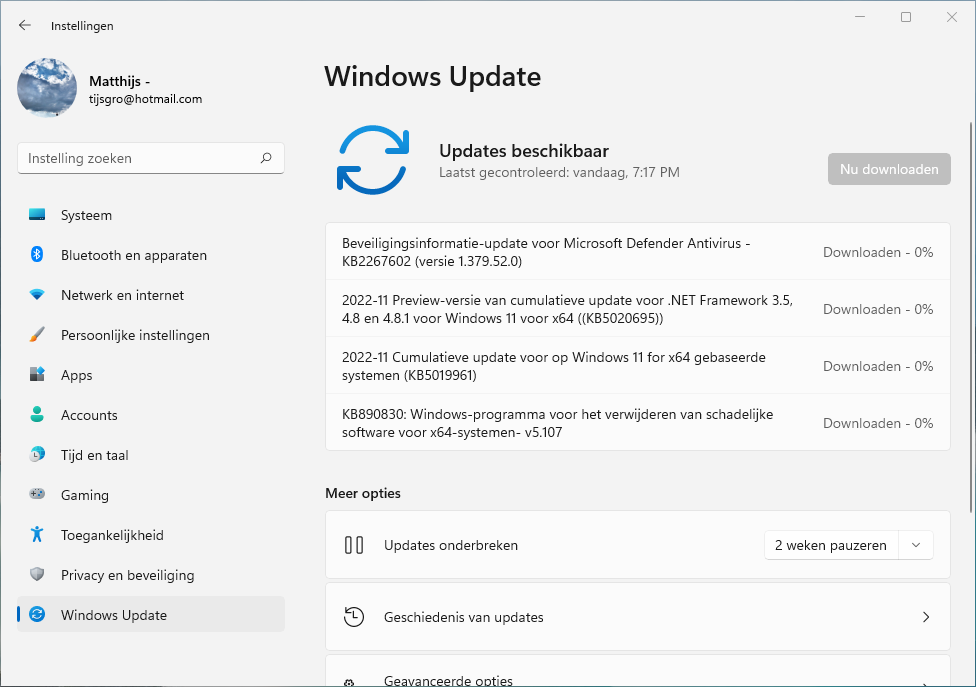This screenshot has height=687, width=976.
Task: Click the Netwerk en internet wifi icon
Action: tap(37, 295)
